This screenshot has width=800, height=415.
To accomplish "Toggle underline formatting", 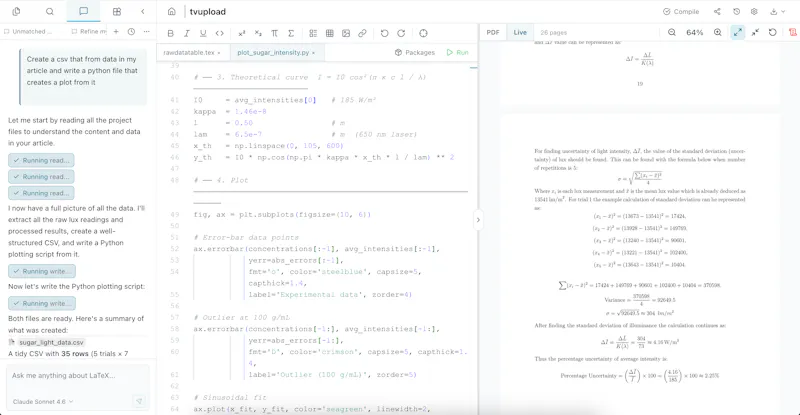I will point(203,33).
